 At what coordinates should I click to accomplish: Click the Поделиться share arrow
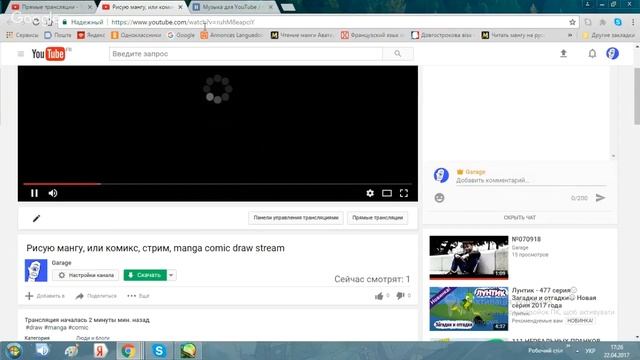pos(79,296)
